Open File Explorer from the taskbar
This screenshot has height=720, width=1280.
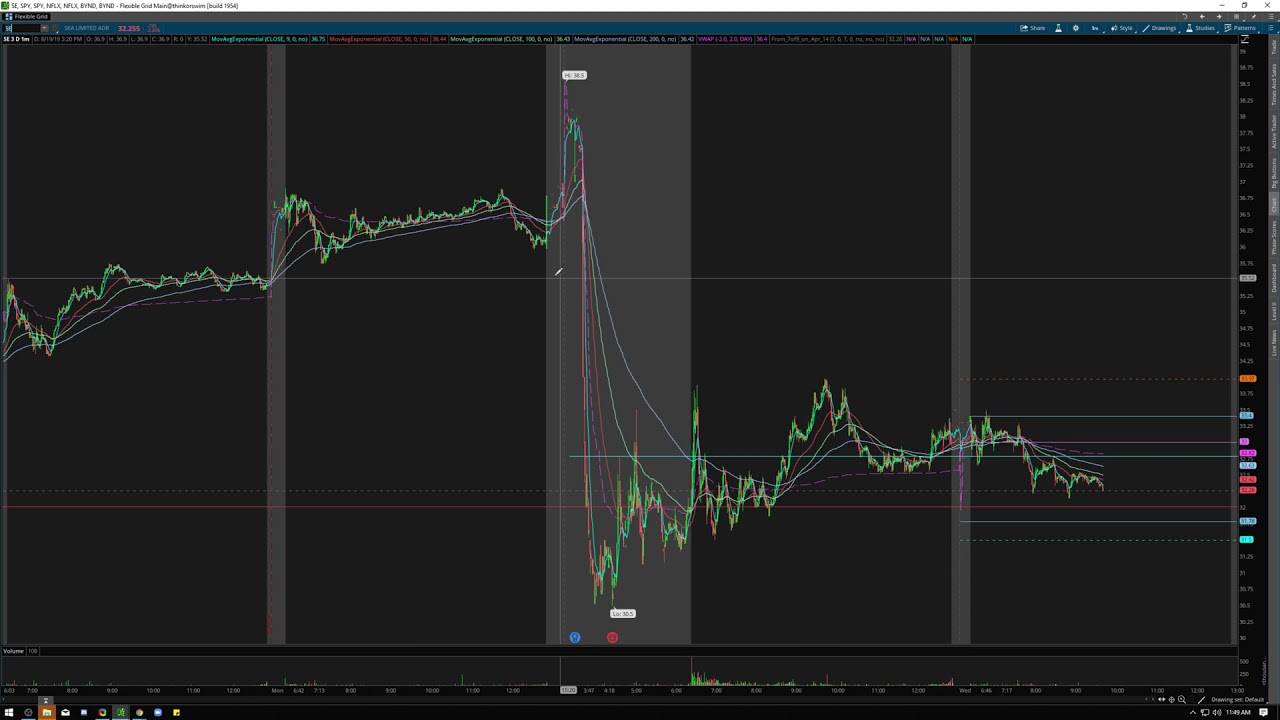(x=47, y=712)
